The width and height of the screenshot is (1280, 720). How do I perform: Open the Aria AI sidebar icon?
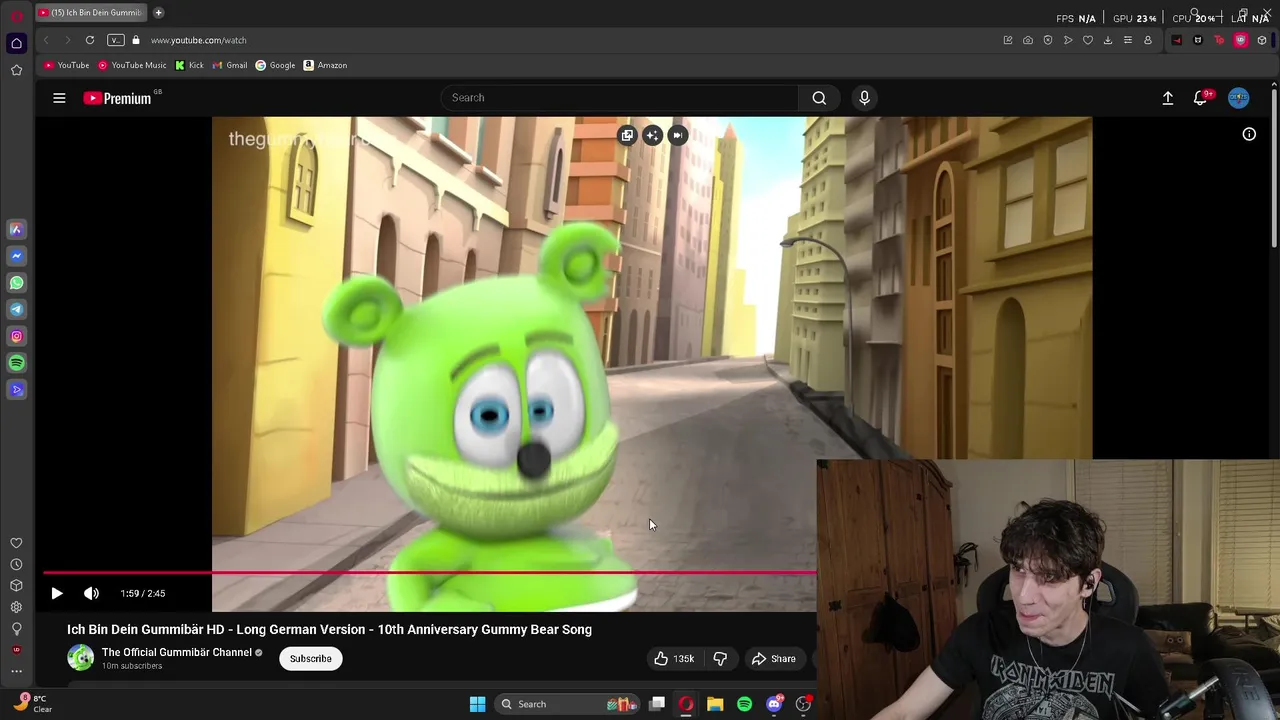[x=16, y=229]
